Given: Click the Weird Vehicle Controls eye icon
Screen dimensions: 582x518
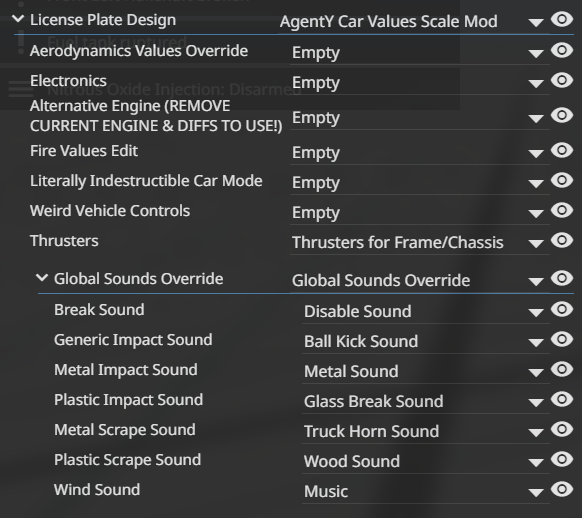Looking at the screenshot, I should [562, 210].
